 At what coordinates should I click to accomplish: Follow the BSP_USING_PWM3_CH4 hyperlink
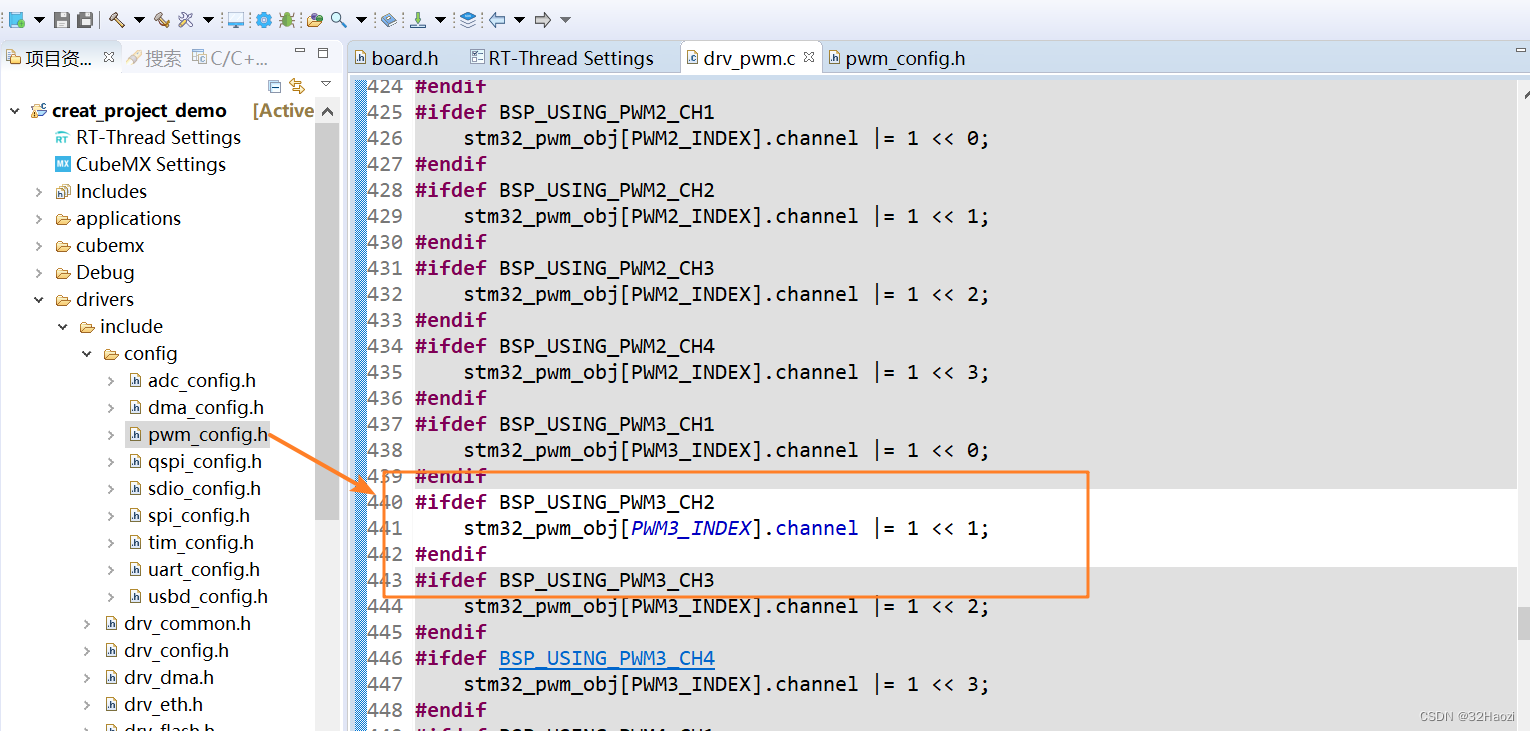click(x=606, y=658)
